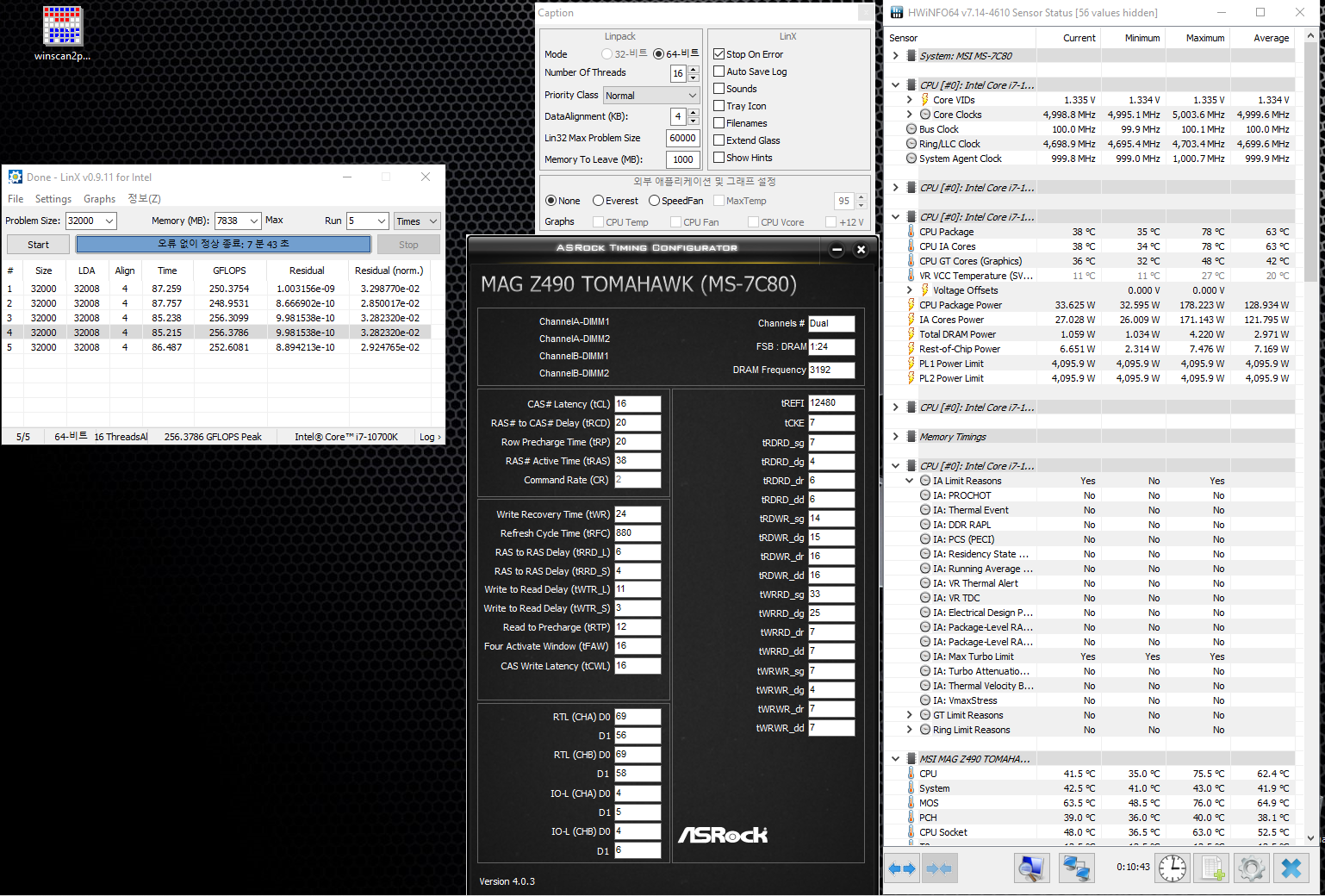
Task: Click the Start button in LinX
Action: point(38,245)
